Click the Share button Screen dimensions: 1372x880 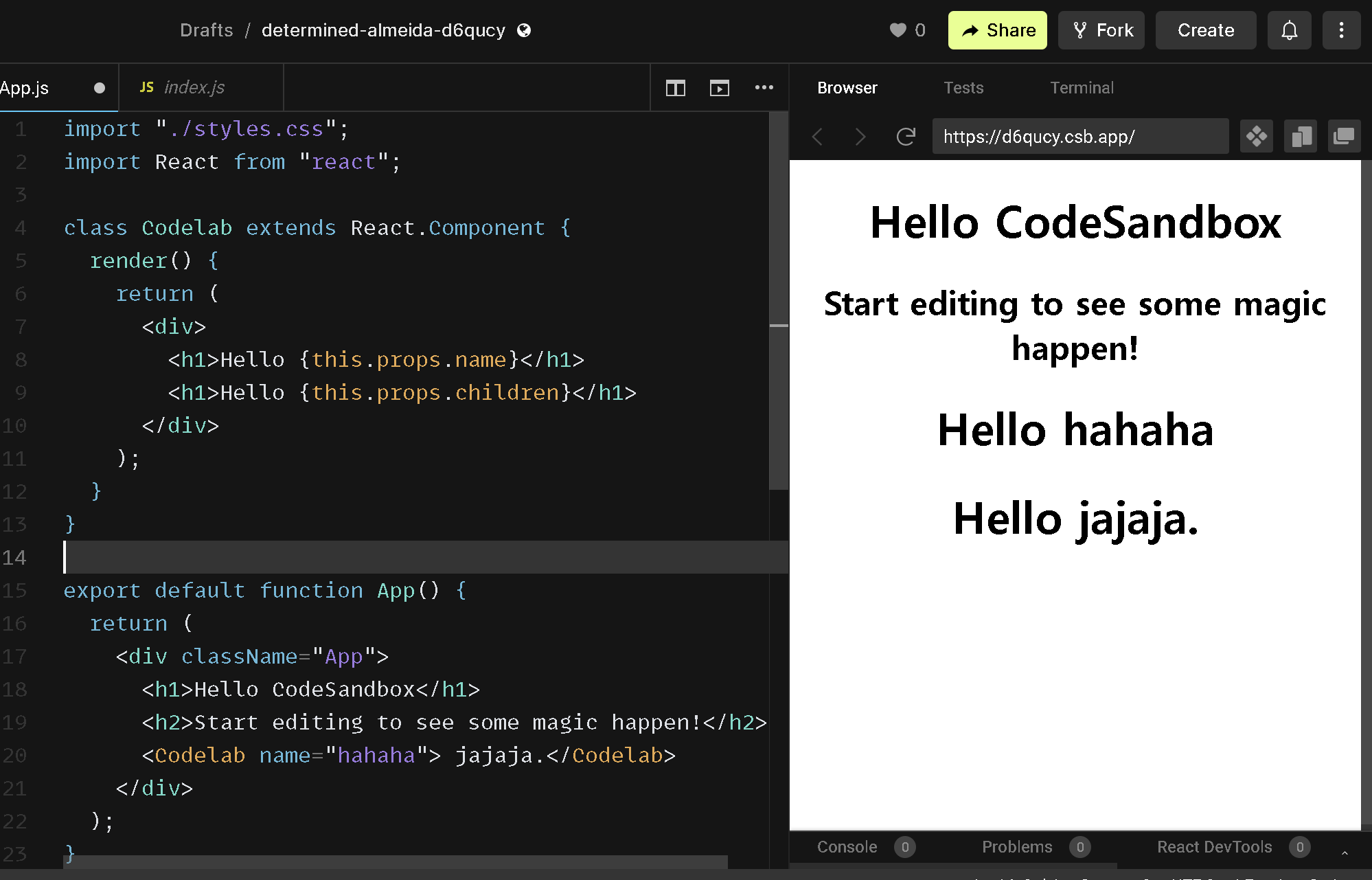(997, 30)
